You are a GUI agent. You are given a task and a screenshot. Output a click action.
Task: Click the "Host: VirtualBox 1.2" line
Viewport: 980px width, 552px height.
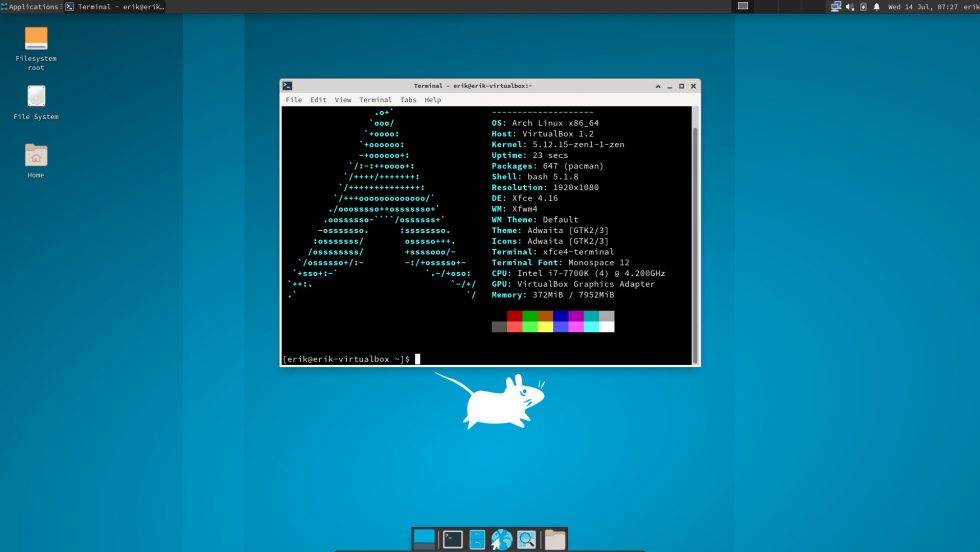click(x=542, y=134)
